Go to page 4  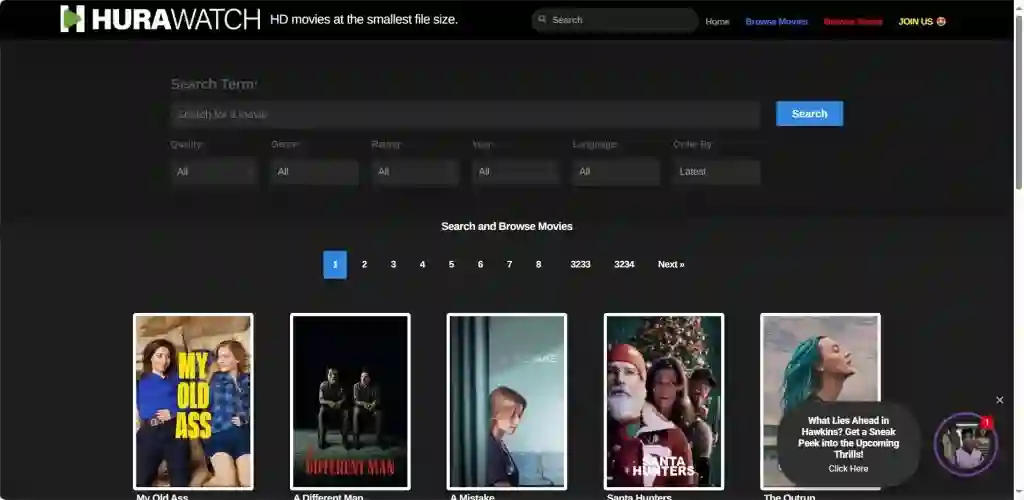pyautogui.click(x=423, y=264)
